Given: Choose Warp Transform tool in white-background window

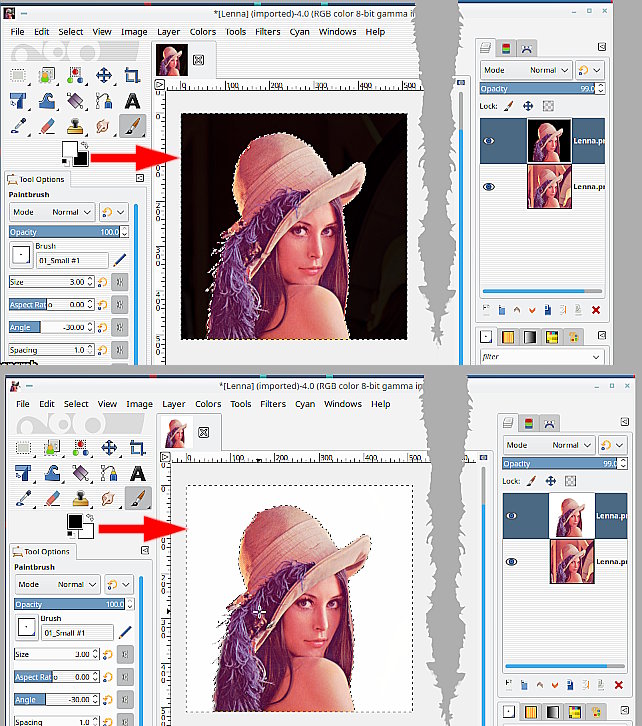Looking at the screenshot, I should click(x=52, y=473).
